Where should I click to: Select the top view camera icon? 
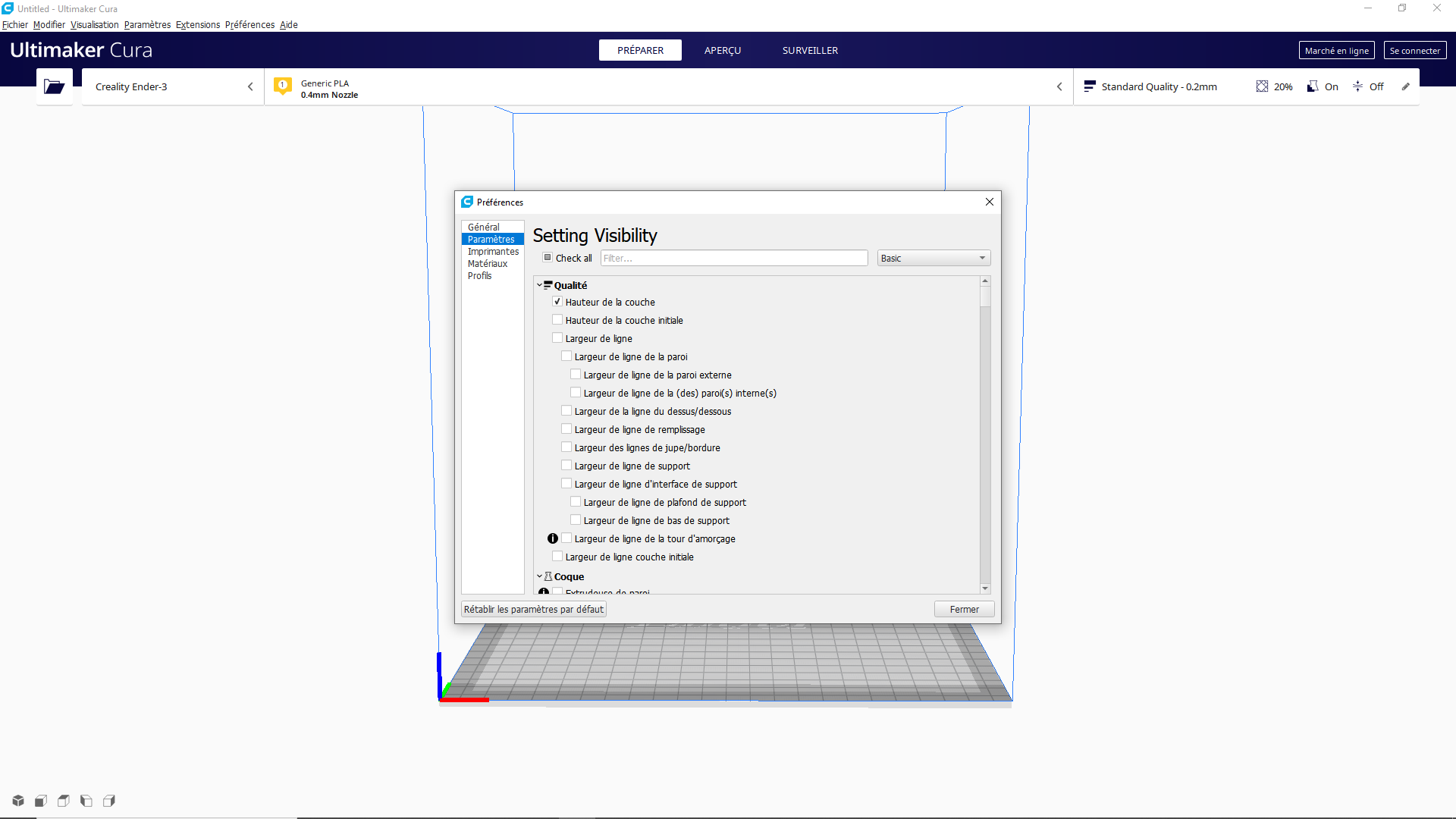(x=64, y=801)
